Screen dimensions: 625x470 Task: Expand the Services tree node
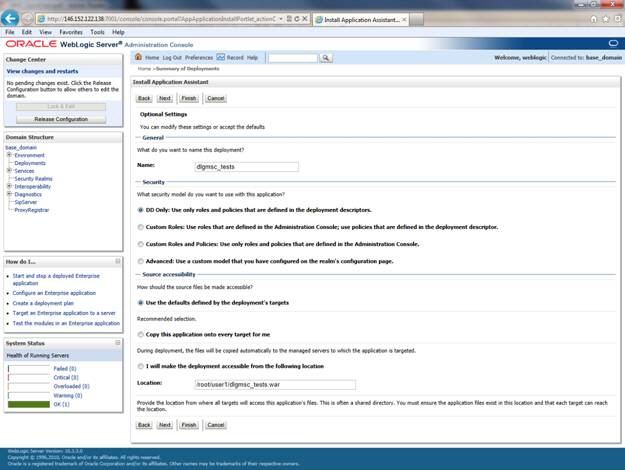pyautogui.click(x=9, y=170)
